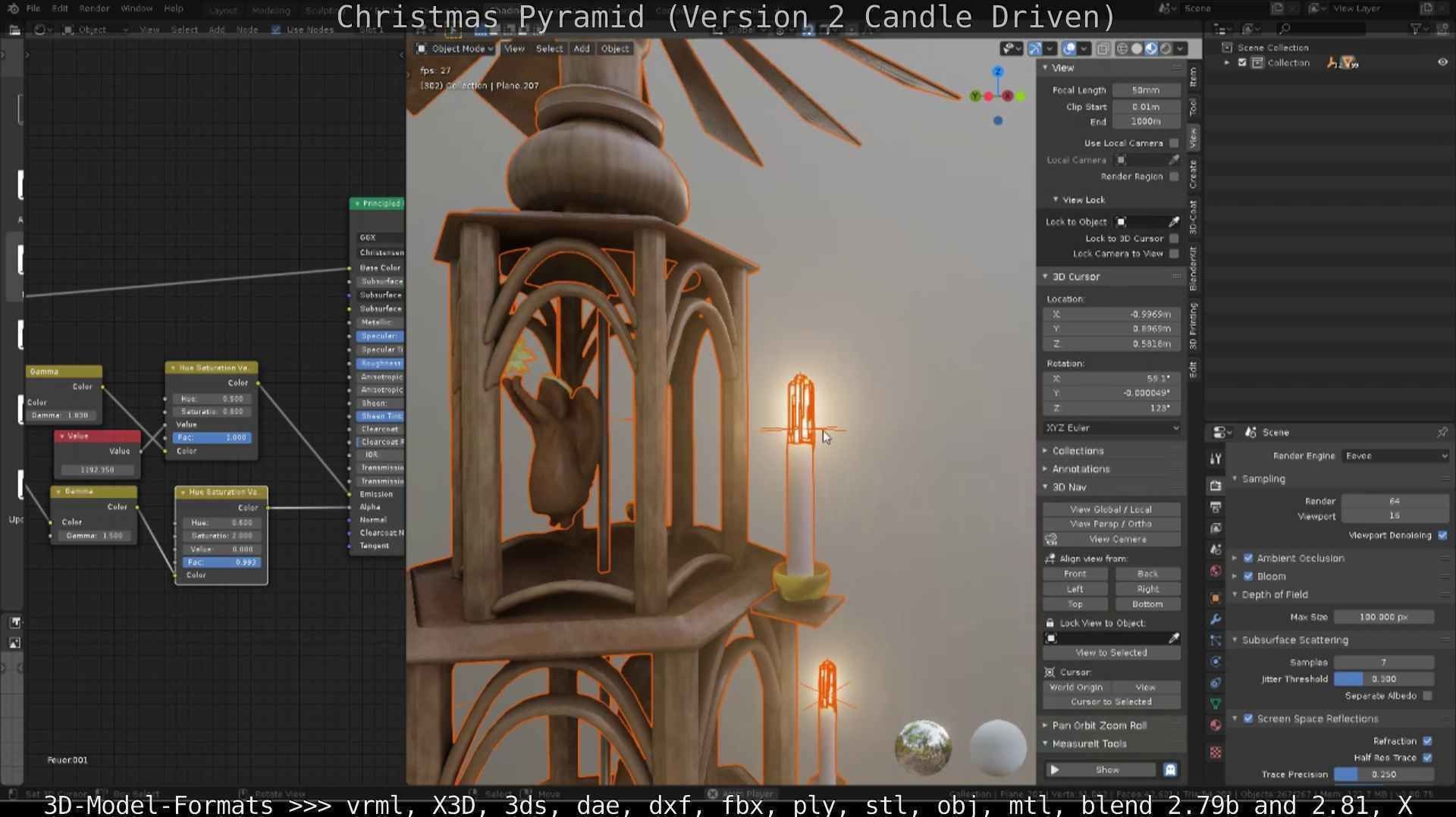1456x817 pixels.
Task: Open the Render properties tab icon
Action: tap(1216, 486)
